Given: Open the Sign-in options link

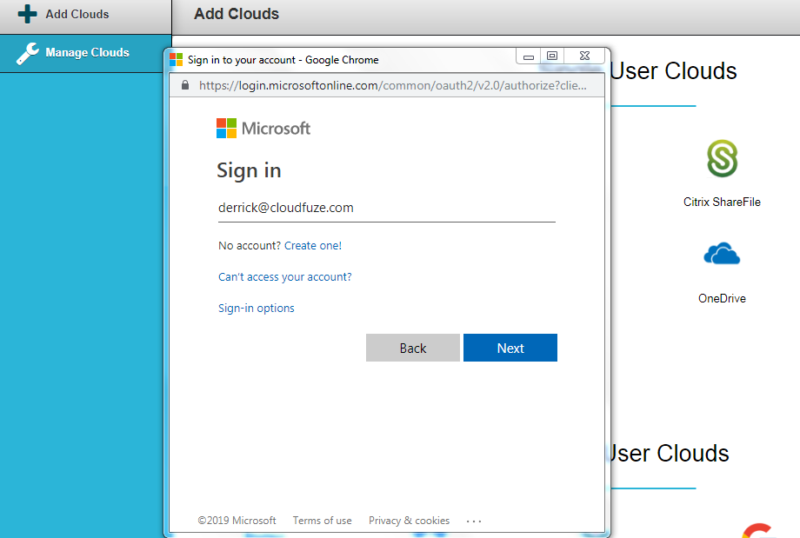Looking at the screenshot, I should pyautogui.click(x=256, y=308).
